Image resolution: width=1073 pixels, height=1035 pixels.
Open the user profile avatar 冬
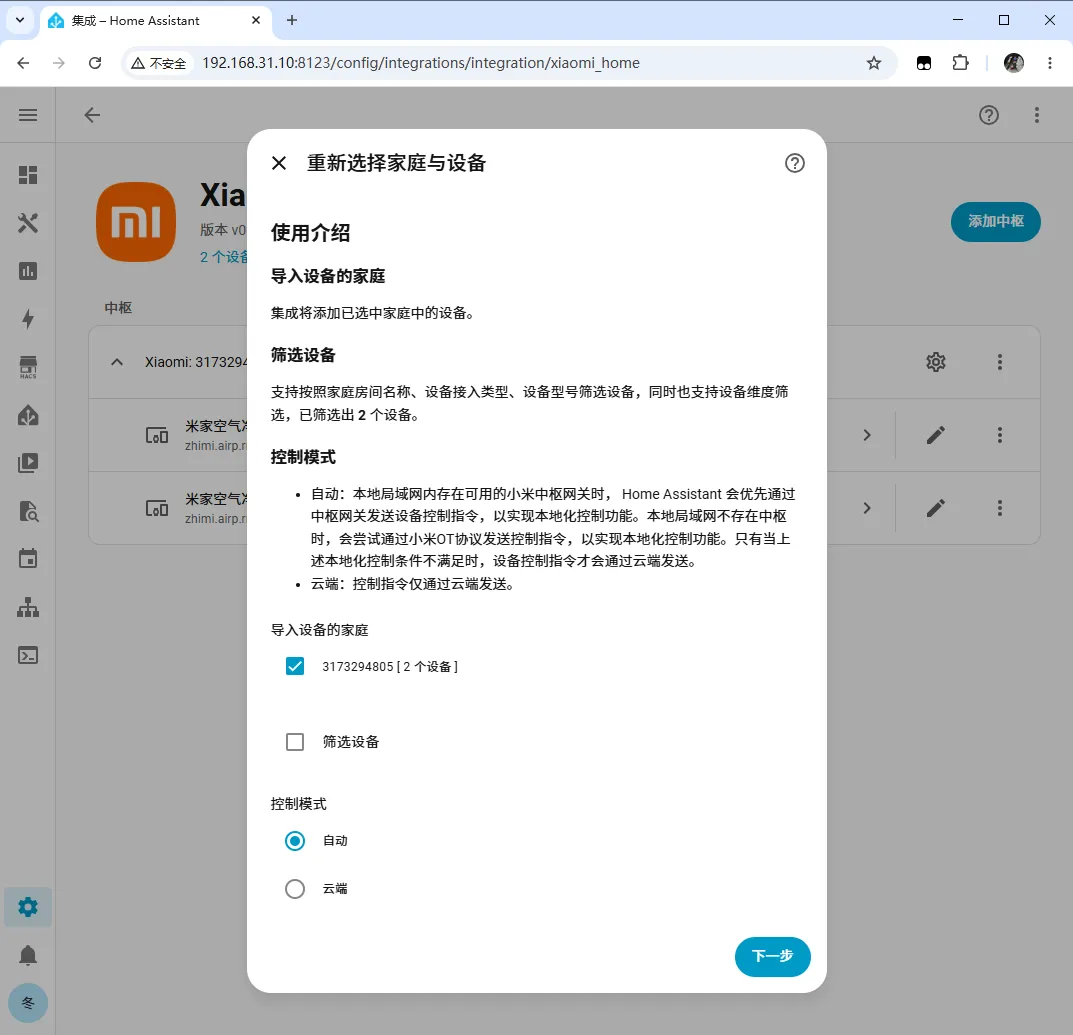point(28,1003)
